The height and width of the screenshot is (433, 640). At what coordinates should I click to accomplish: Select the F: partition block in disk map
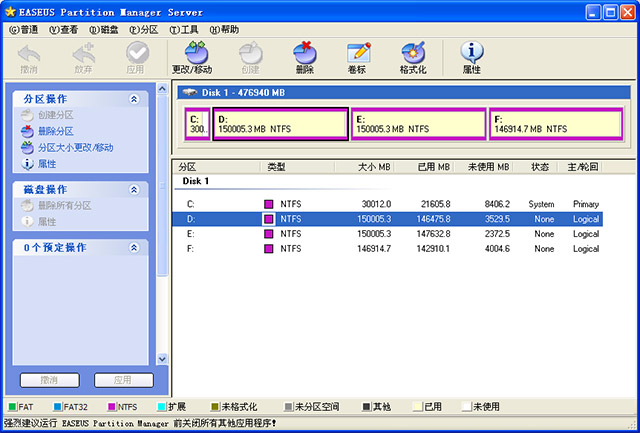coord(556,124)
